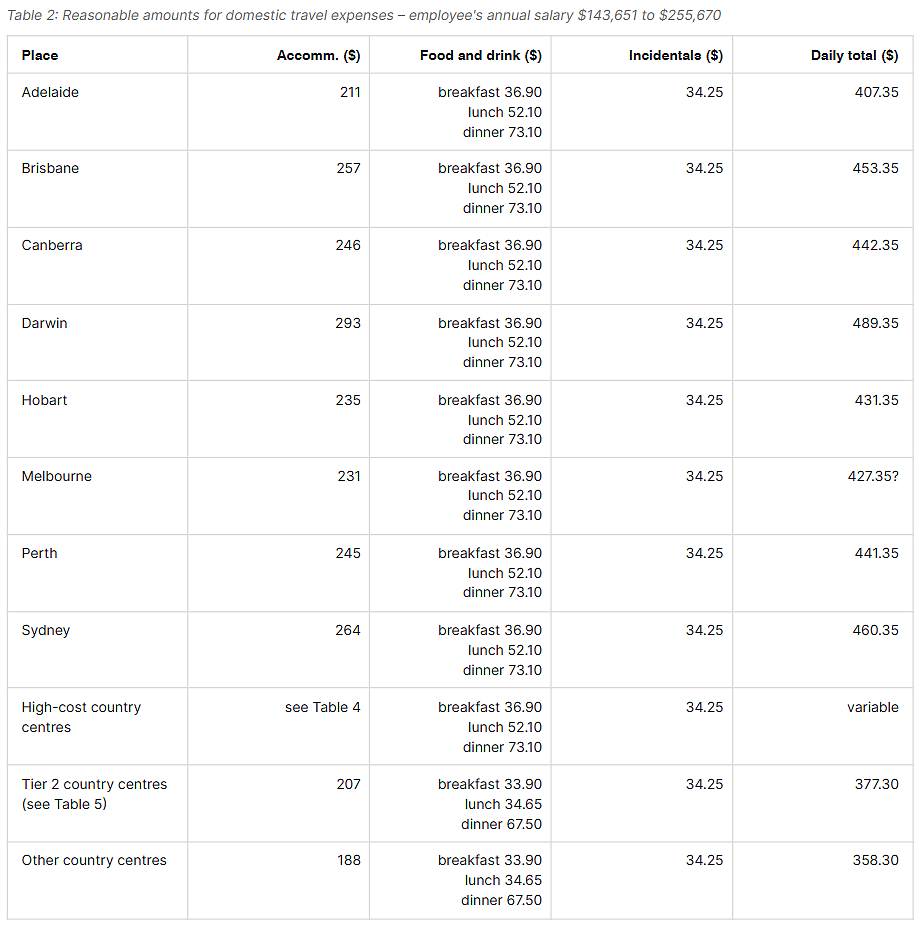Select the Adelaide row label
The width and height of the screenshot is (922, 927).
[50, 92]
